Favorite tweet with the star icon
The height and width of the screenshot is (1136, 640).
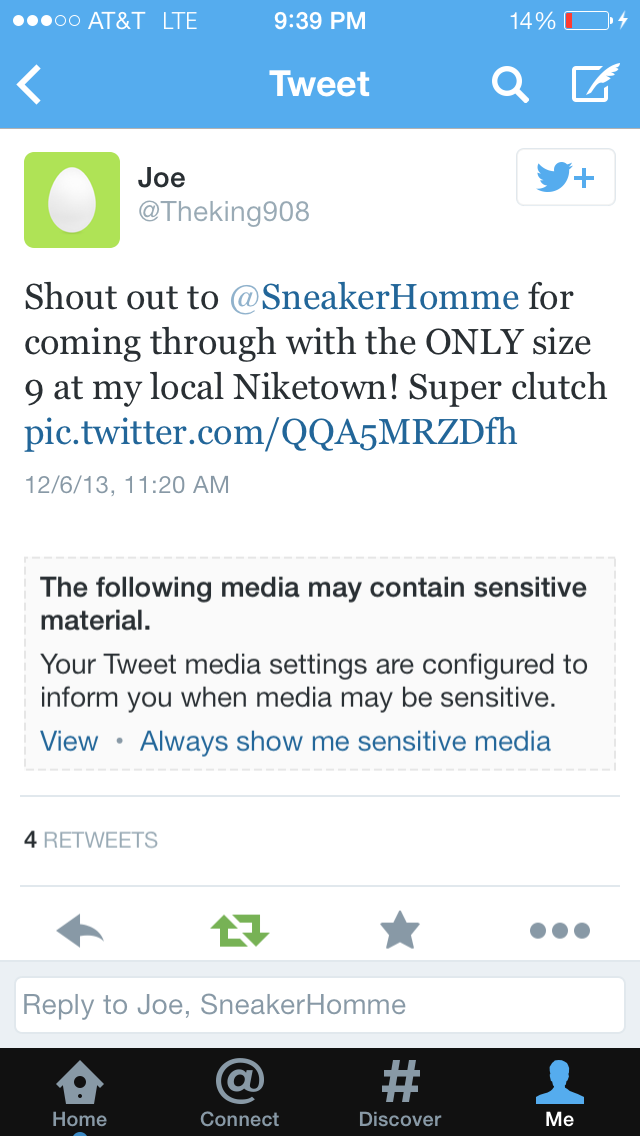pos(400,930)
